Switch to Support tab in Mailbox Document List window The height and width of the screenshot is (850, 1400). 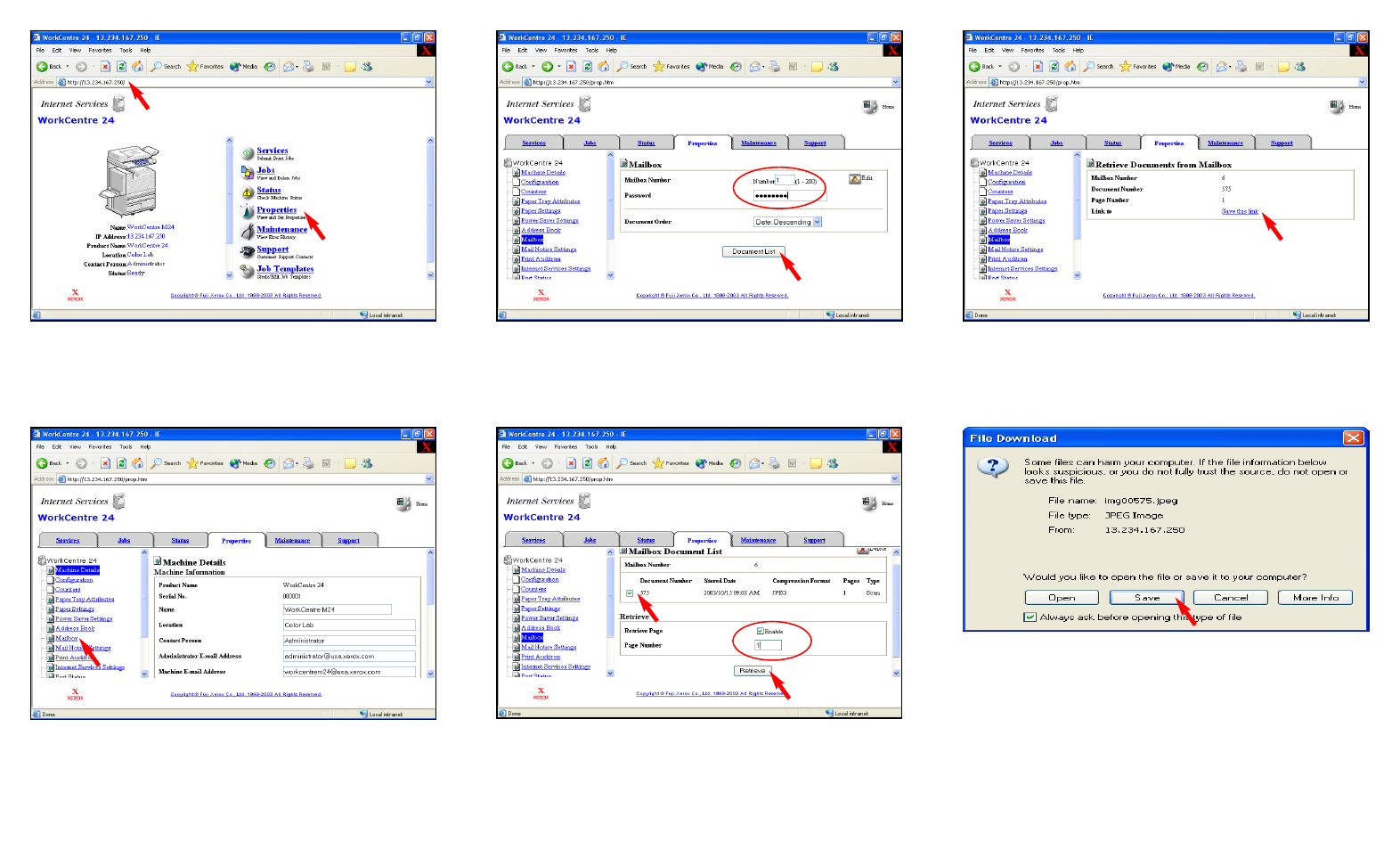pos(814,541)
